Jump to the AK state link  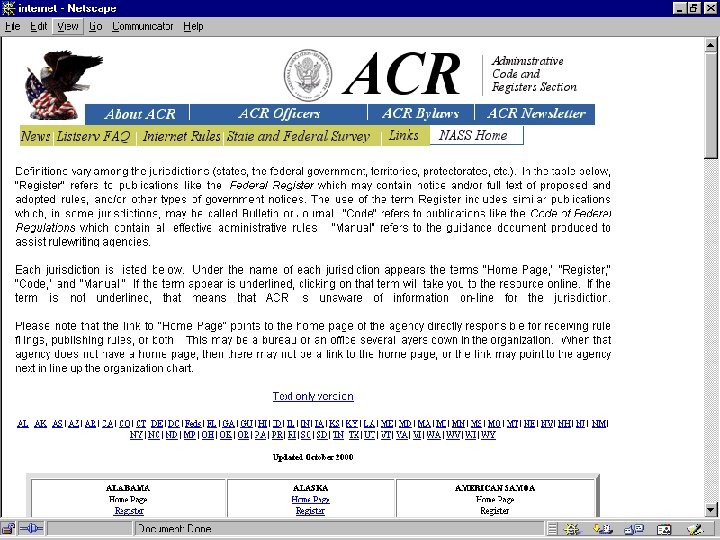[x=40, y=423]
